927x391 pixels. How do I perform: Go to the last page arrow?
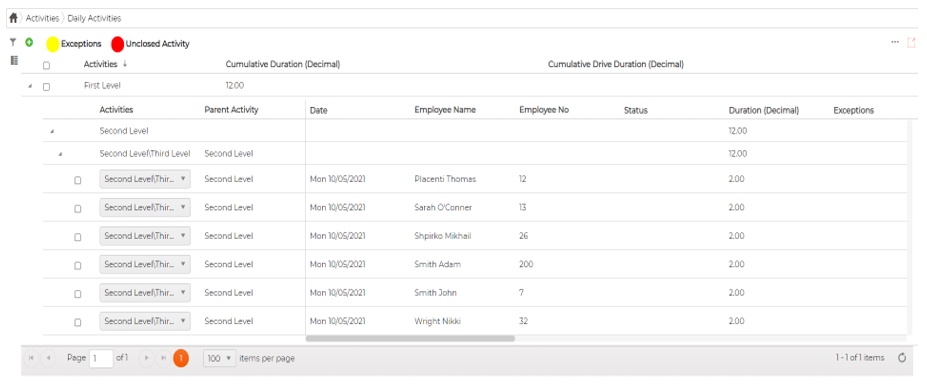click(163, 358)
